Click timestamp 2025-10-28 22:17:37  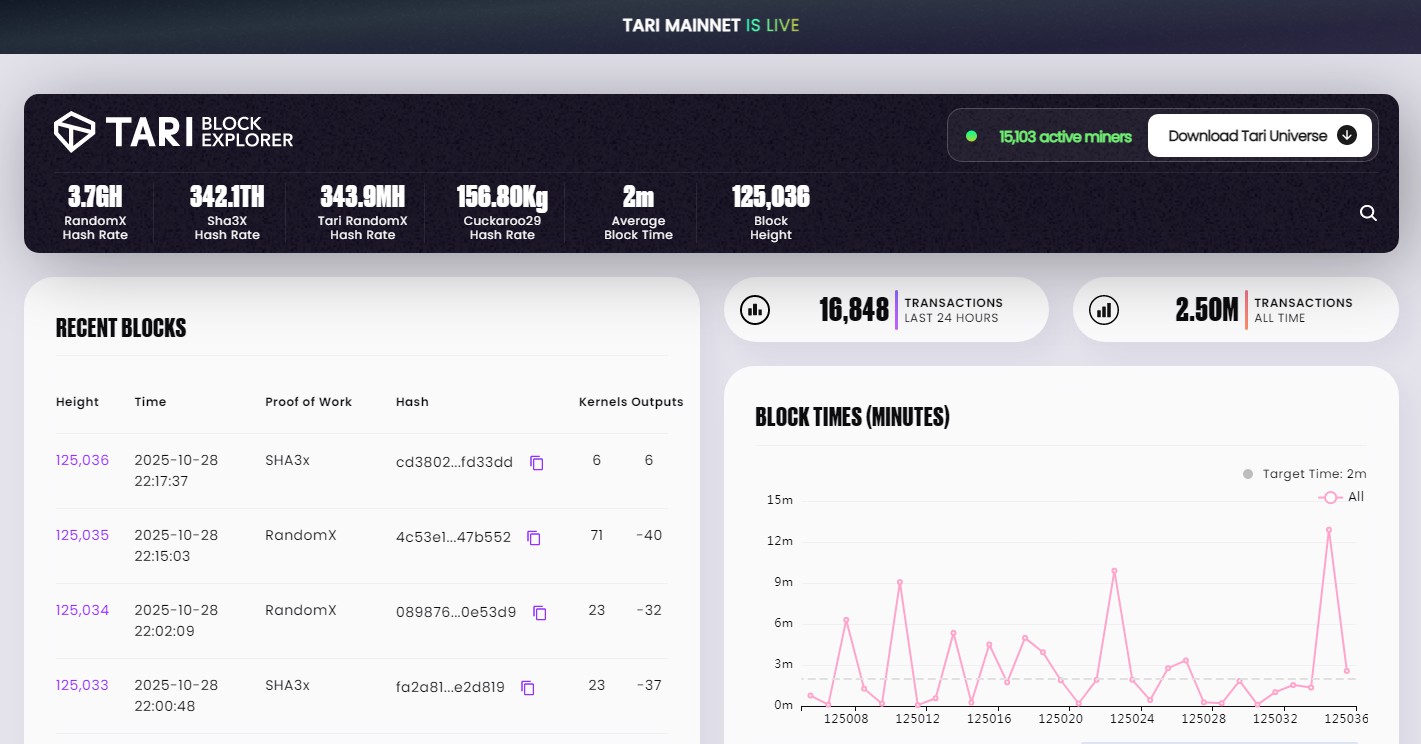coord(176,471)
